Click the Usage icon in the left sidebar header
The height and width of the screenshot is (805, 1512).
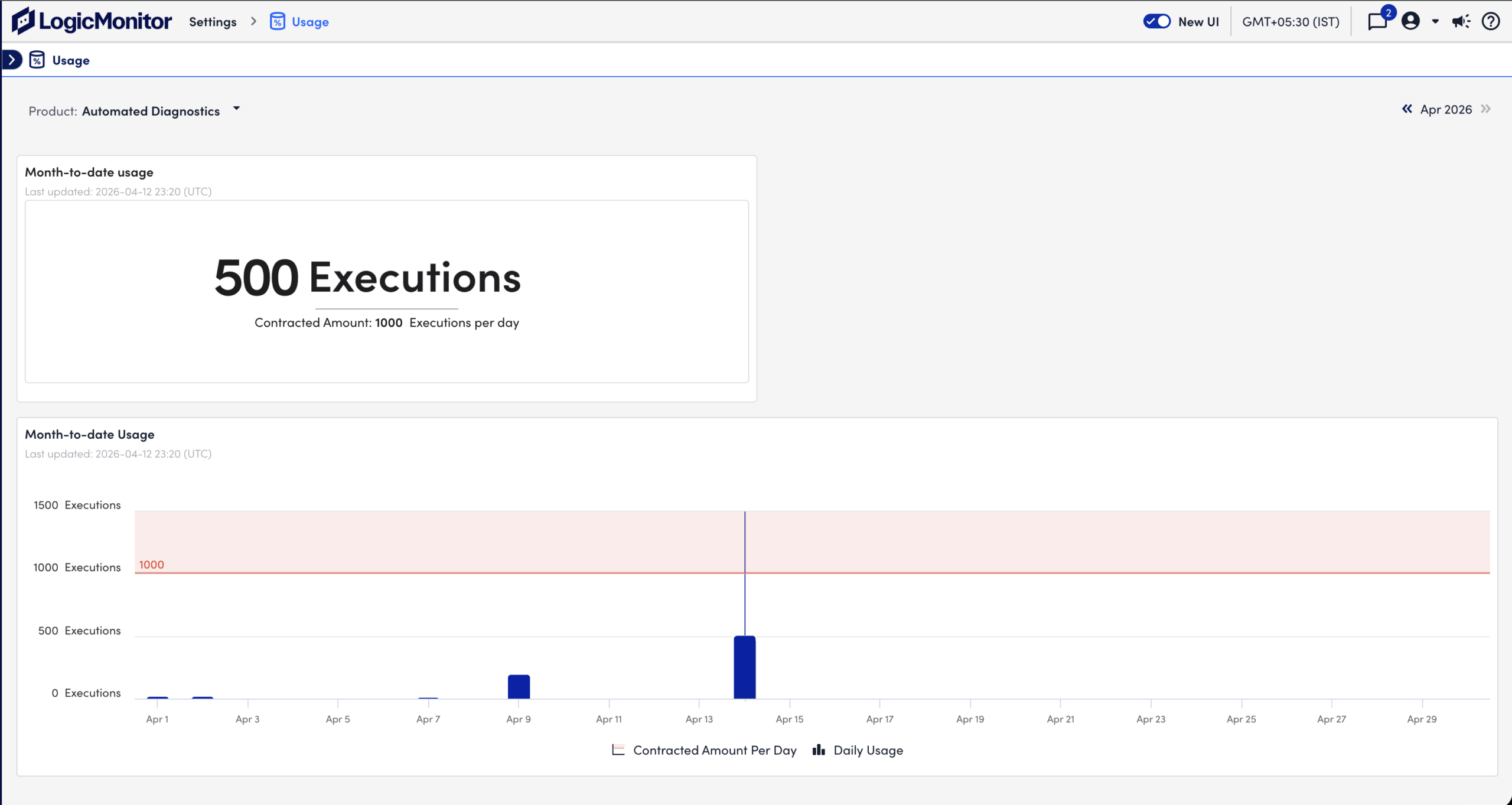[x=37, y=59]
